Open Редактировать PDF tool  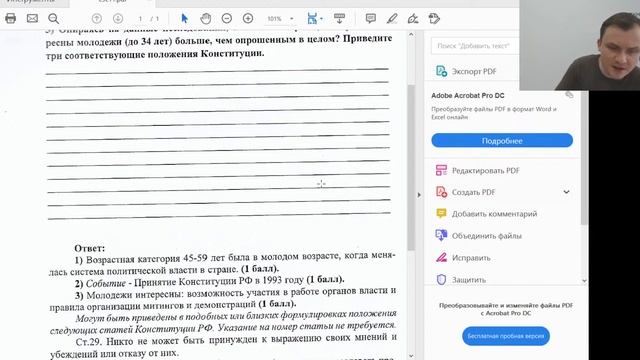point(486,171)
